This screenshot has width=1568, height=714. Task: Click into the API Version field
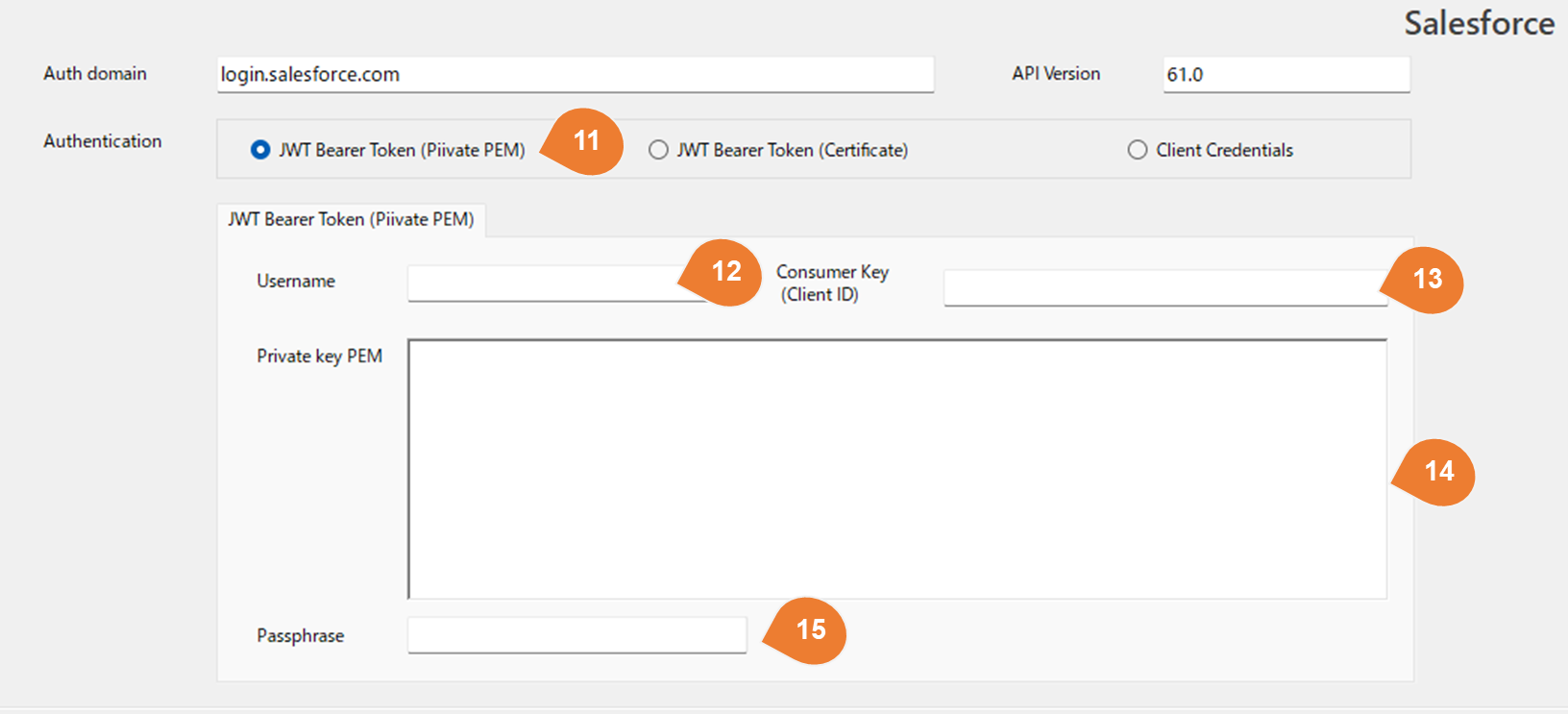[1286, 75]
